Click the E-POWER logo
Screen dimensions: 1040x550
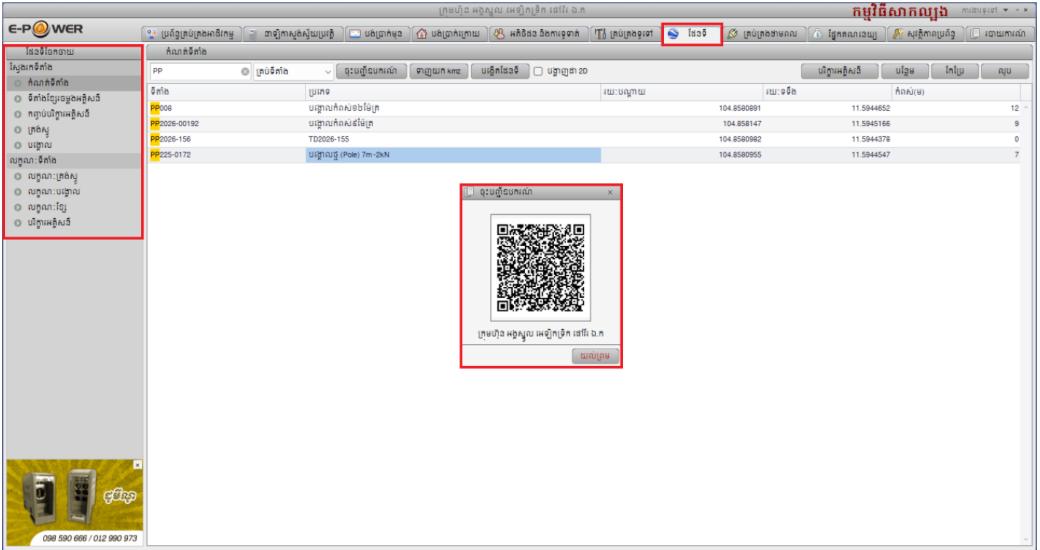(45, 30)
